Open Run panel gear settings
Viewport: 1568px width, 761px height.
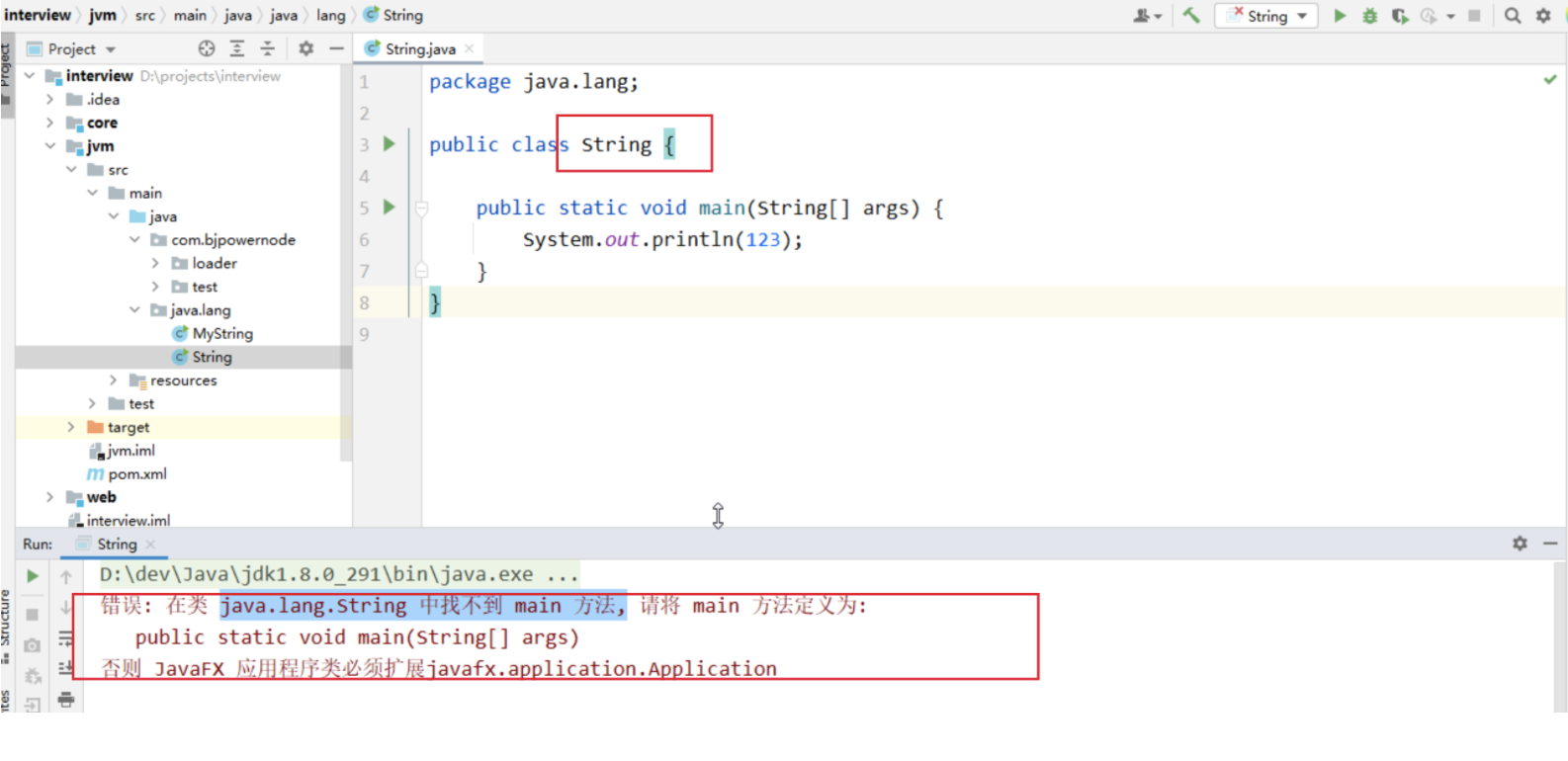click(1520, 544)
